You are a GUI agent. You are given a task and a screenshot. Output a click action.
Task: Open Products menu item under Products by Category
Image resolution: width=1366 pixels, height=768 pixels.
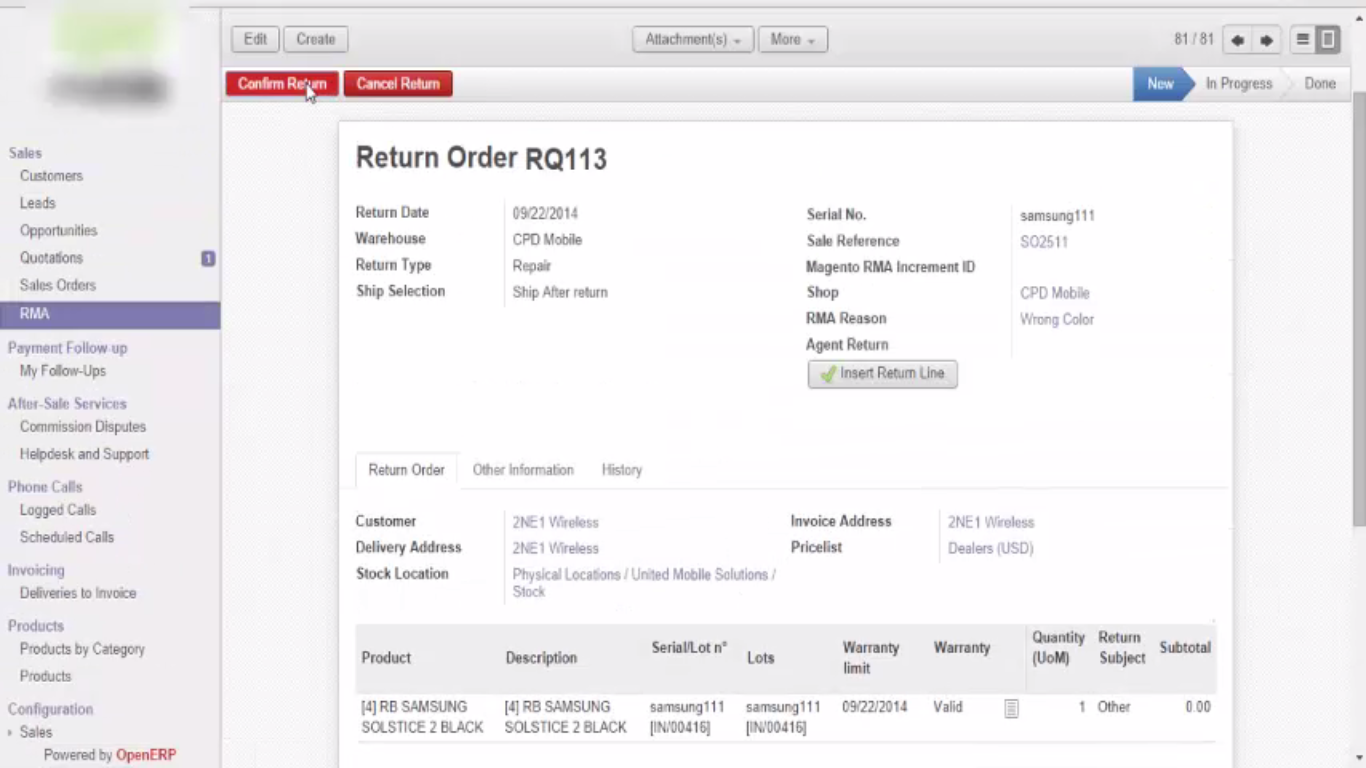[x=45, y=677]
